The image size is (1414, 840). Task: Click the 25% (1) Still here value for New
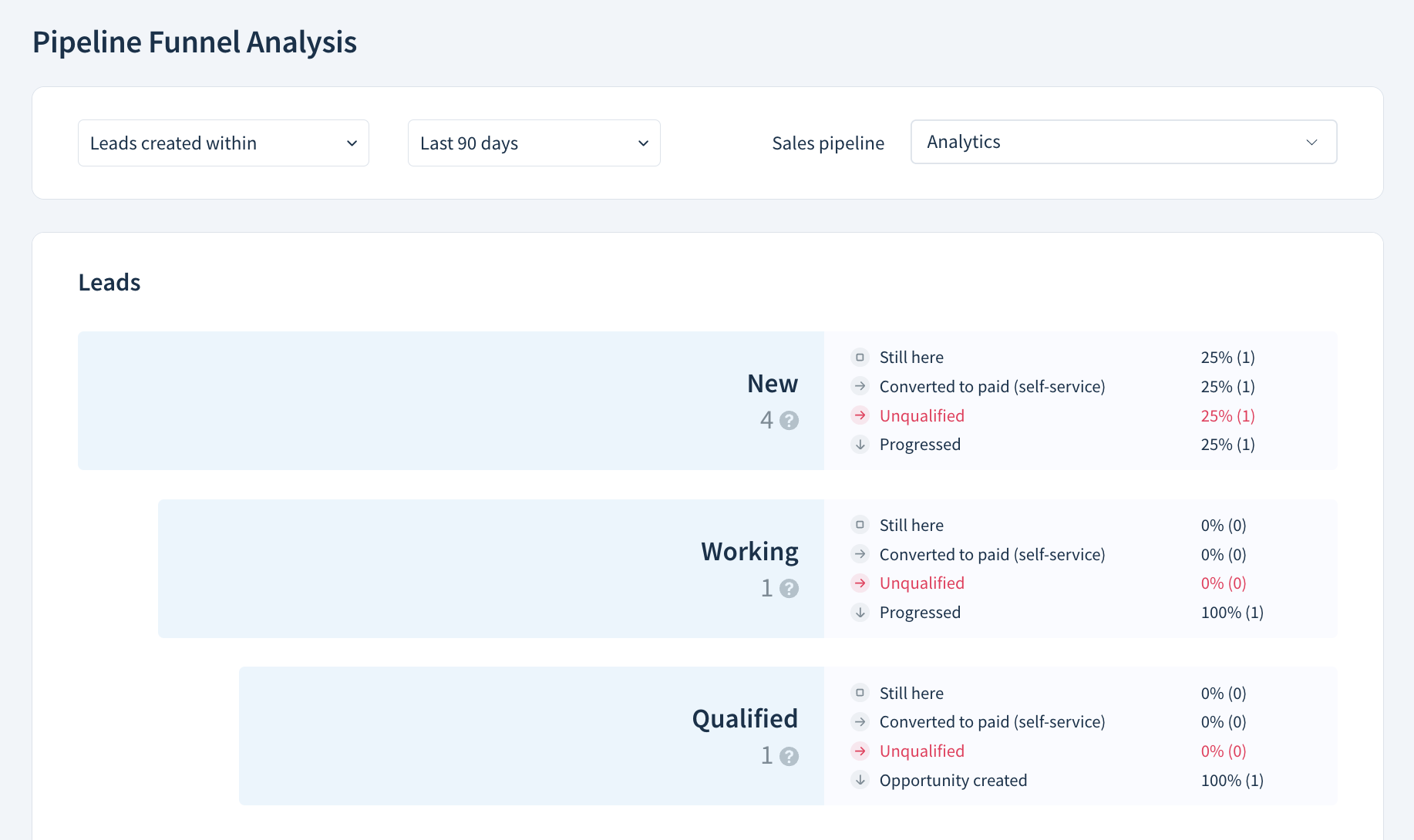[x=1227, y=356]
